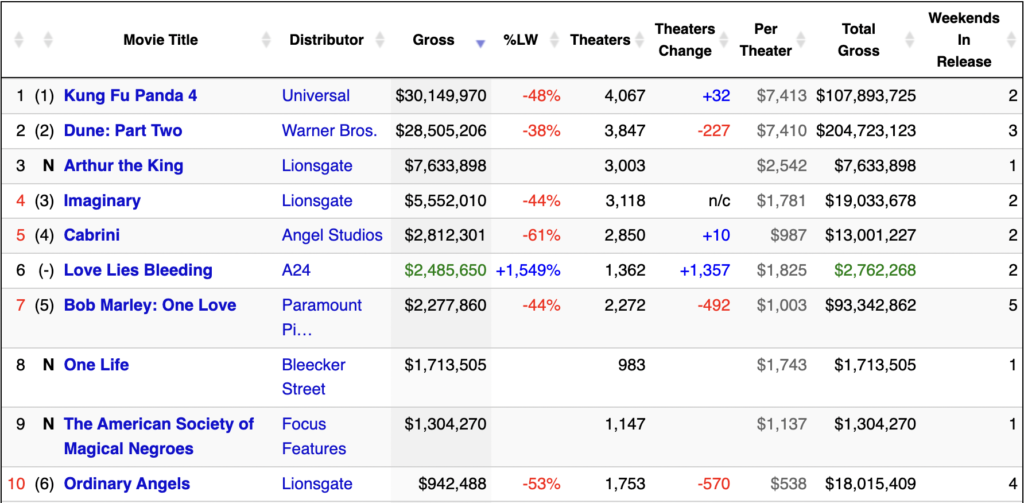
Task: Select the $1,713,505 gross in One Life row
Action: pos(445,365)
